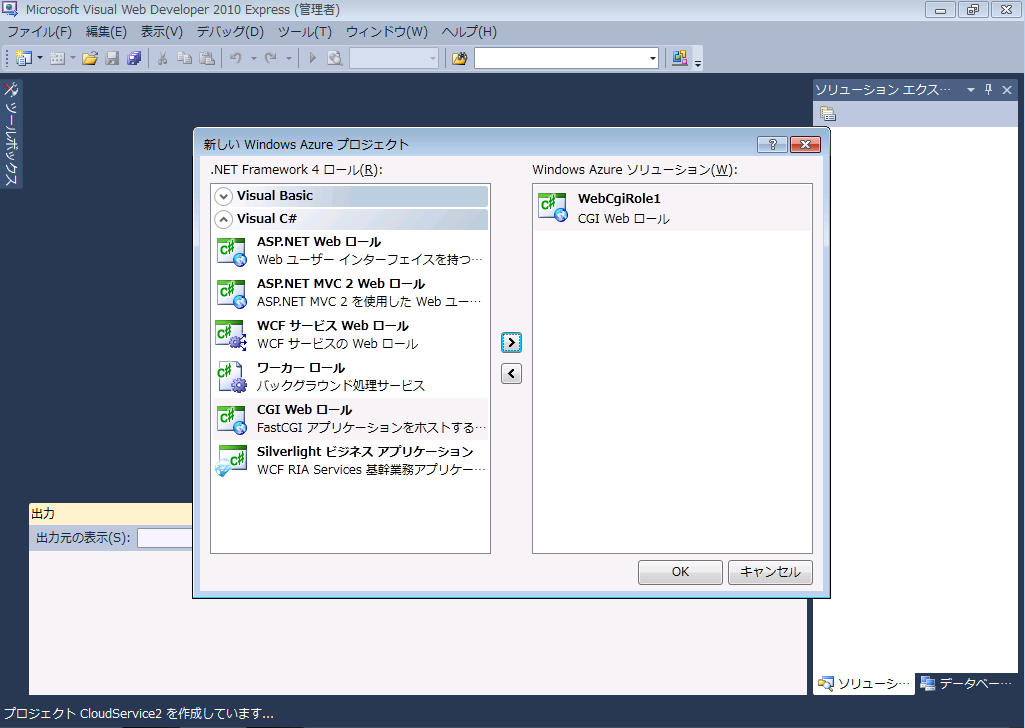Click the Open File folder icon

tap(90, 58)
